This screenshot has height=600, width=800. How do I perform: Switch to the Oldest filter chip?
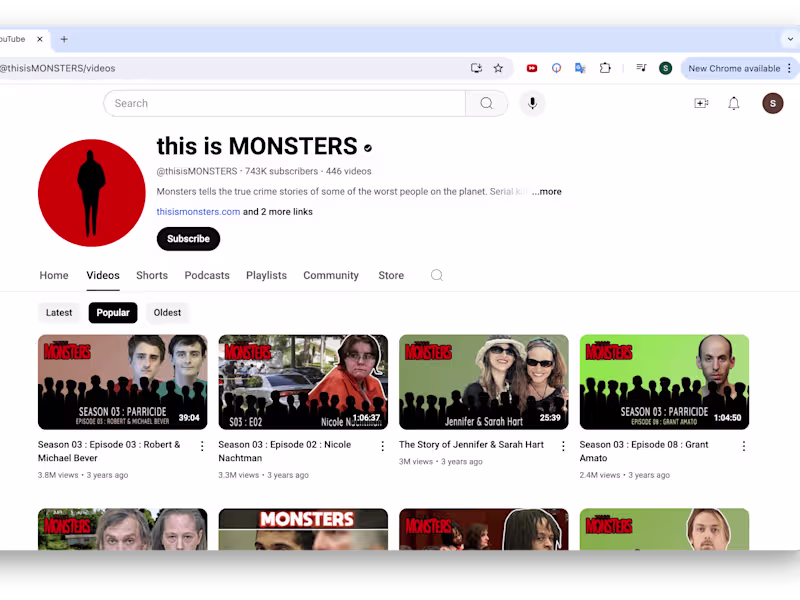coord(167,312)
